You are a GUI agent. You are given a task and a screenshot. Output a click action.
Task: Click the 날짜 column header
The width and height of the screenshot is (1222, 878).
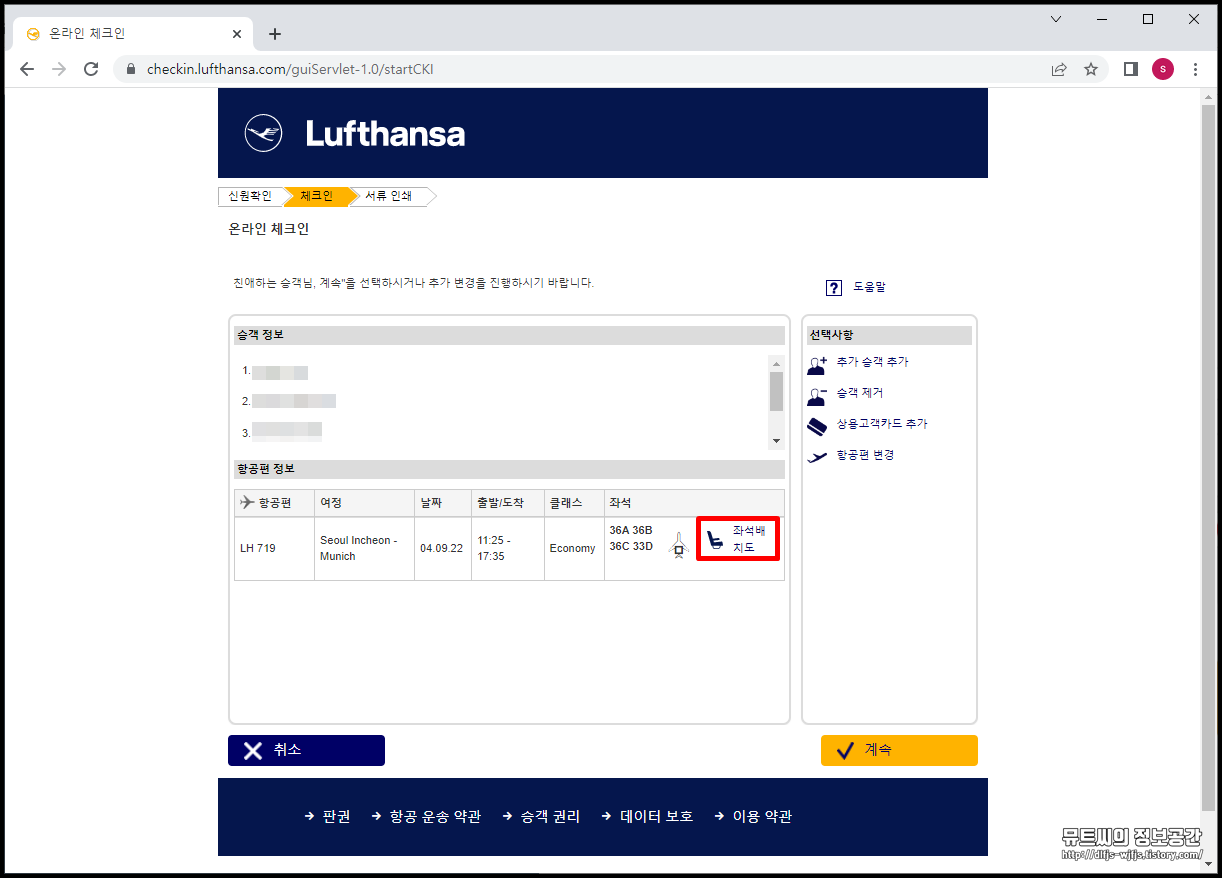tap(443, 503)
